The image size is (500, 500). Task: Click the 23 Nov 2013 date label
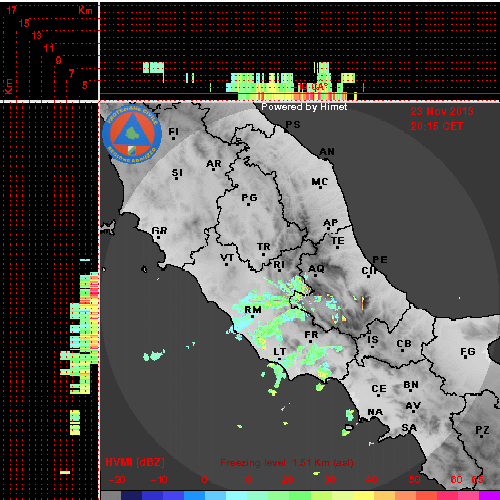coord(442,111)
